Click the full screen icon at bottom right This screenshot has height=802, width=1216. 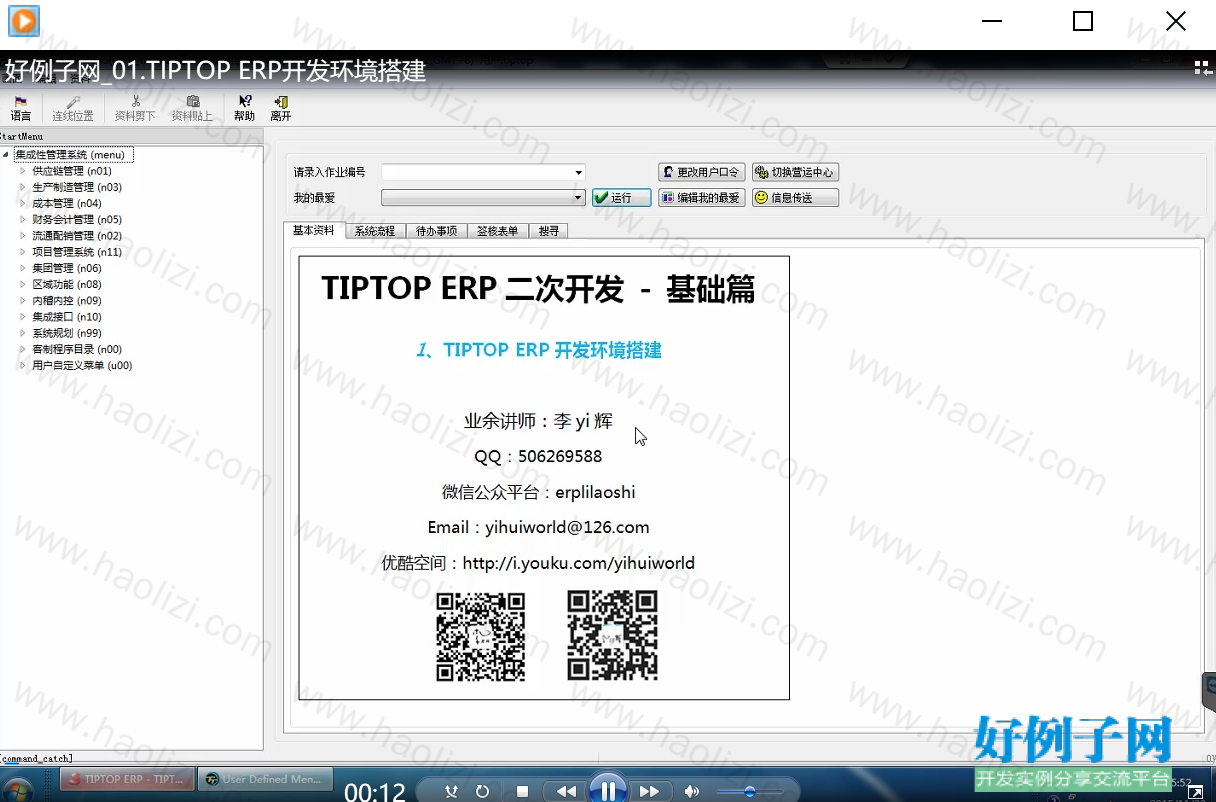point(1194,792)
